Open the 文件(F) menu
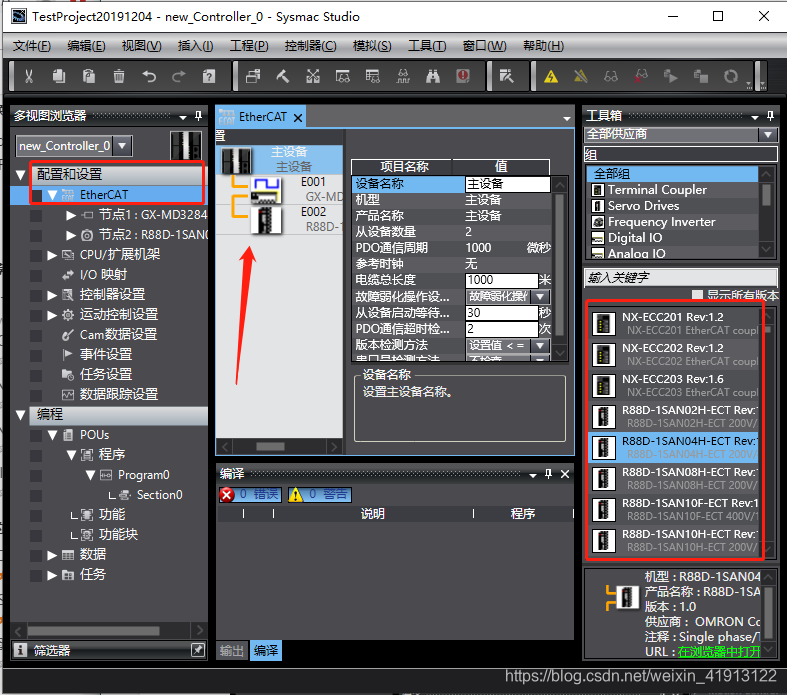787x695 pixels. pos(32,46)
